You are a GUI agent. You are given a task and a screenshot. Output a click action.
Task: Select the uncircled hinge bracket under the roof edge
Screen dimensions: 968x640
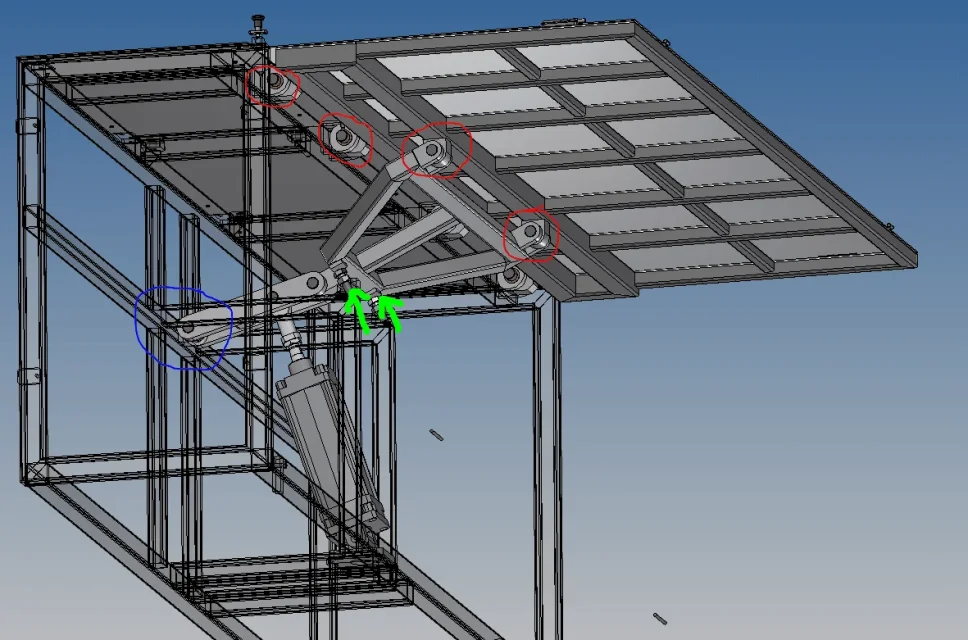click(x=514, y=280)
